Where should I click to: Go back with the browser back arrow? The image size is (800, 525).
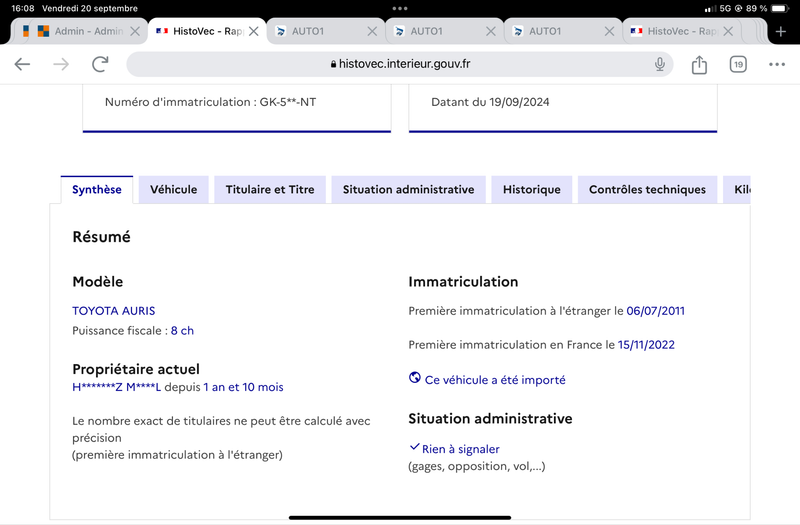tap(22, 64)
